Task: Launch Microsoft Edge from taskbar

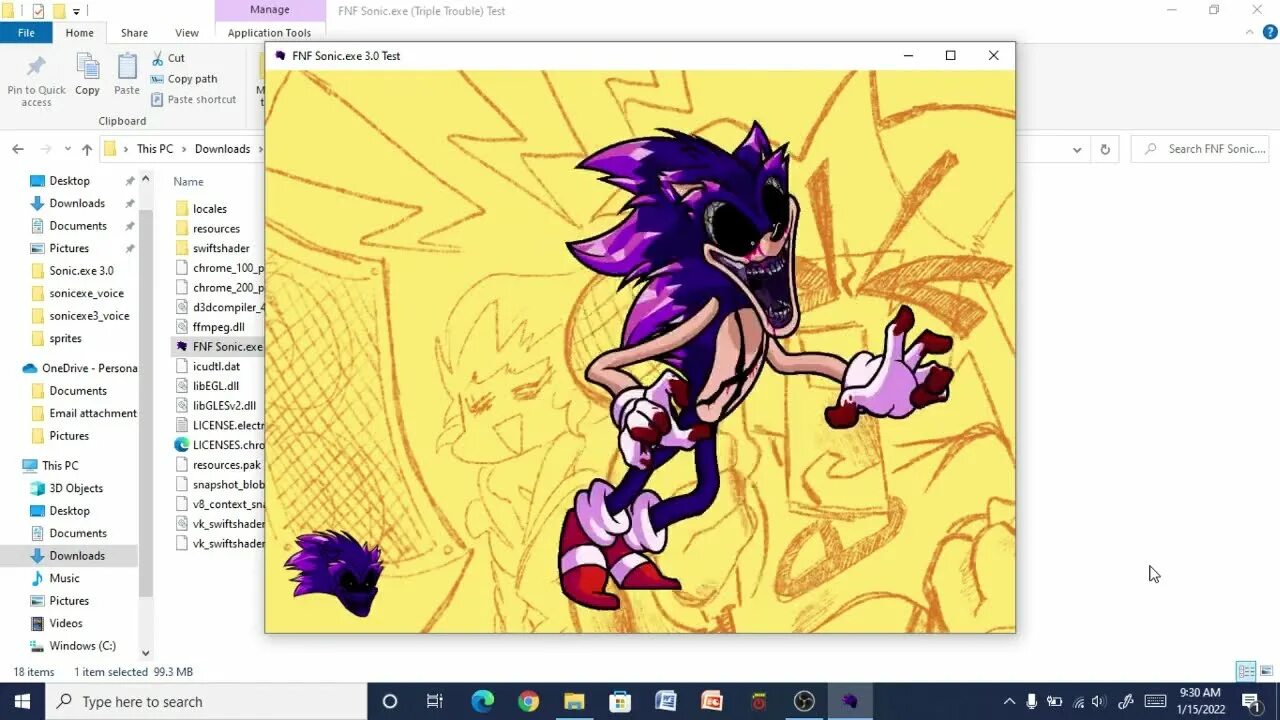Action: pyautogui.click(x=482, y=701)
